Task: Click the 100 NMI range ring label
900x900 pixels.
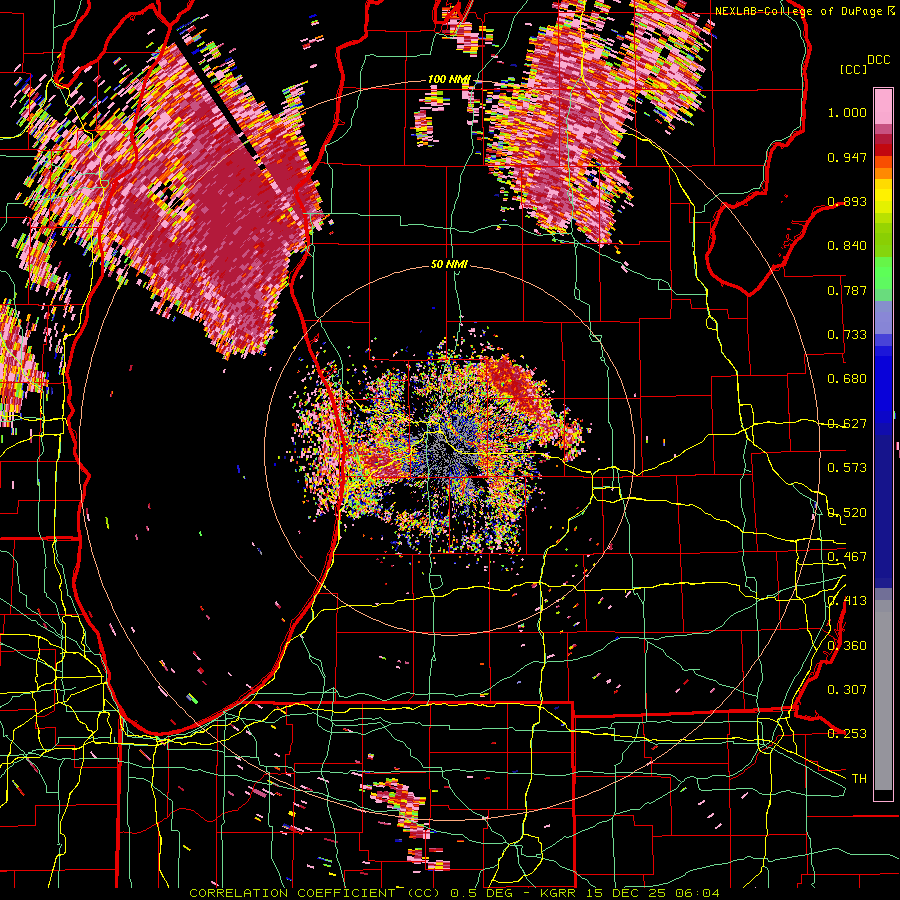Action: click(x=449, y=79)
